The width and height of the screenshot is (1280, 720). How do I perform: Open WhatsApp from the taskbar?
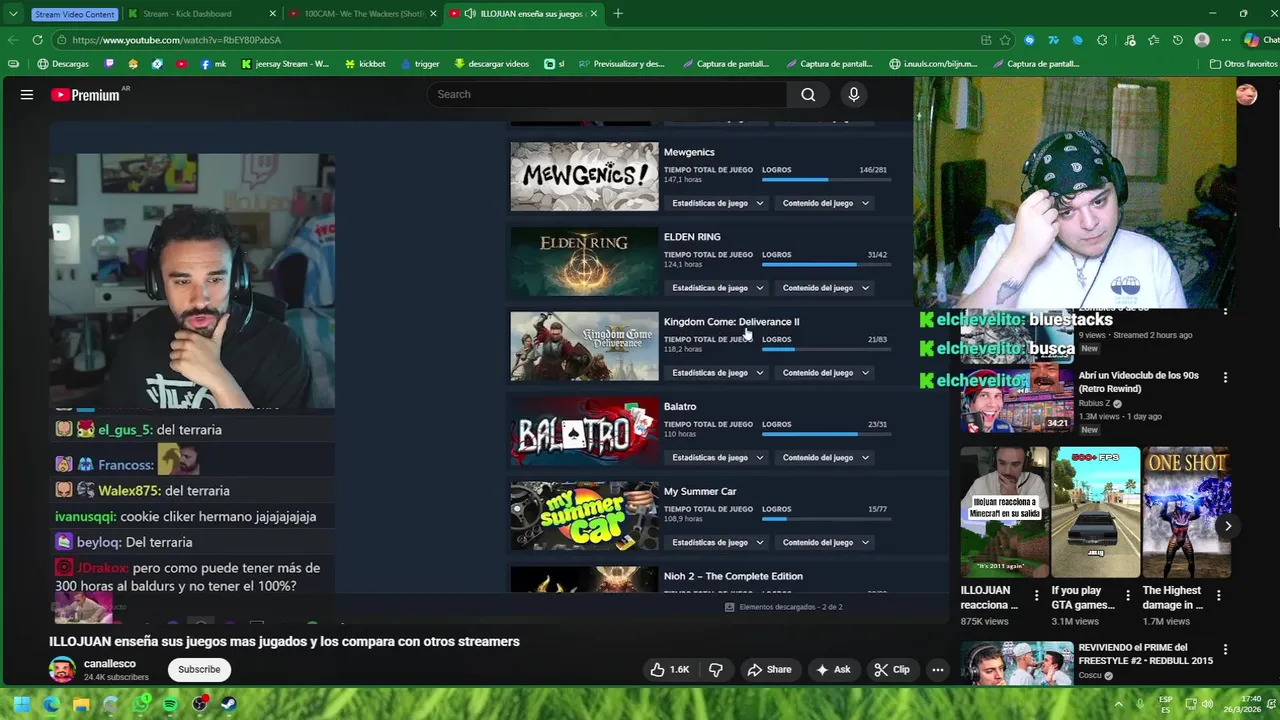(x=141, y=704)
